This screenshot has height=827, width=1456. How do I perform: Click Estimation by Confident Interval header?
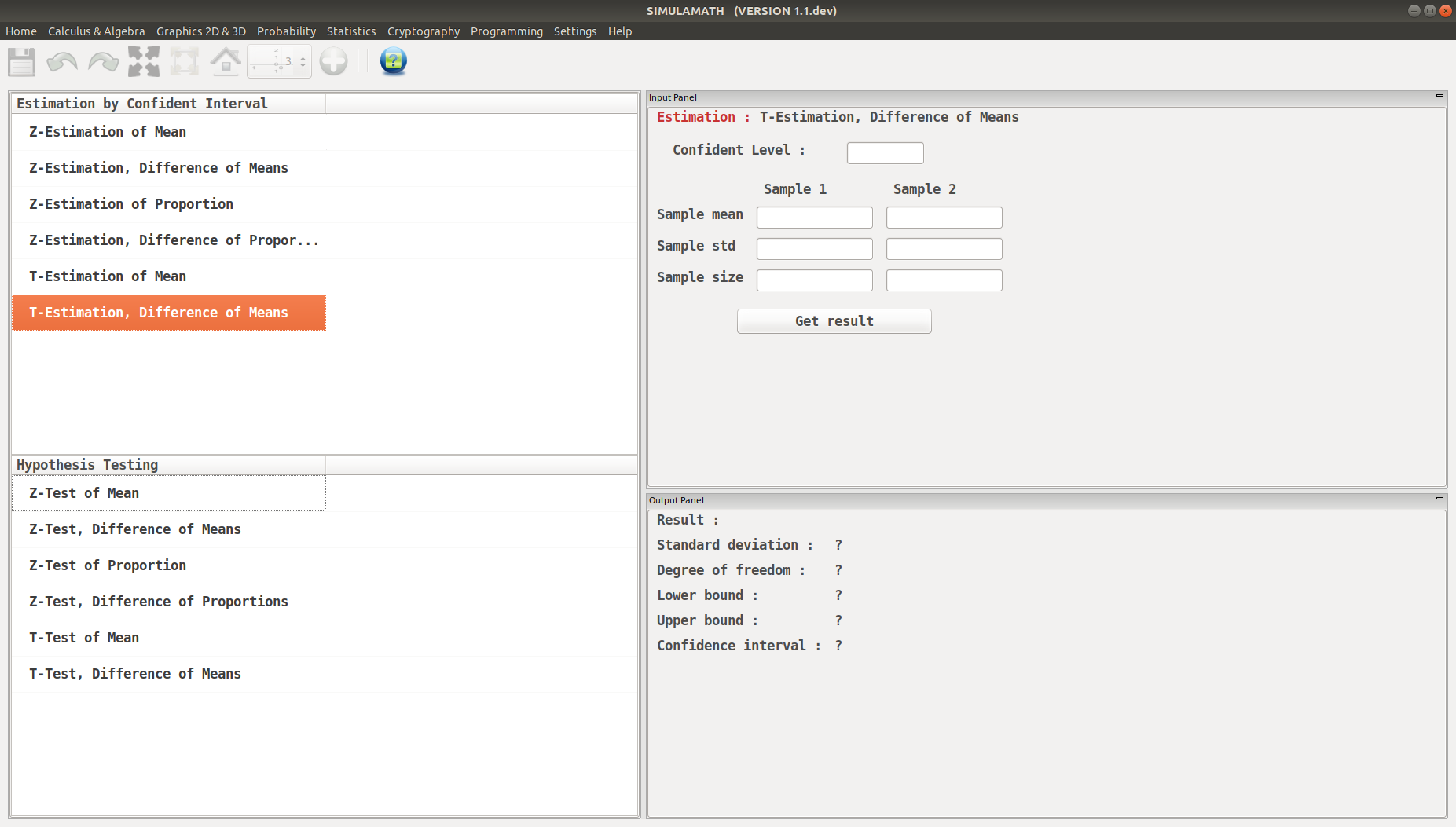[169, 104]
